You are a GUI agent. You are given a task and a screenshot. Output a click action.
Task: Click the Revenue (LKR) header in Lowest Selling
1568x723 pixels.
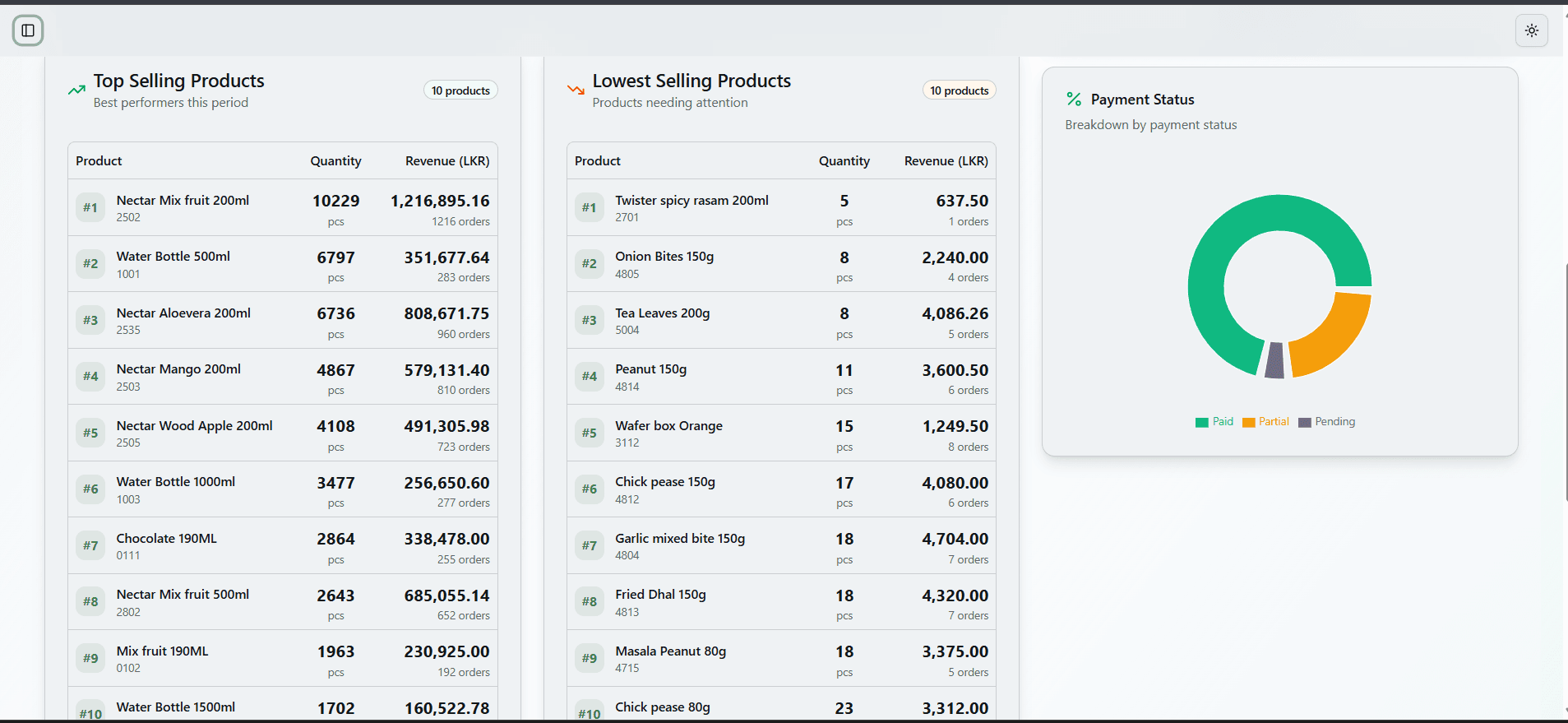point(946,161)
